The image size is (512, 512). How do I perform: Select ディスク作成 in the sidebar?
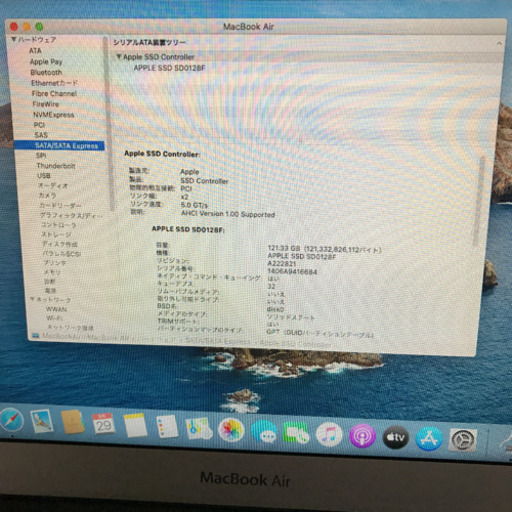tap(60, 244)
